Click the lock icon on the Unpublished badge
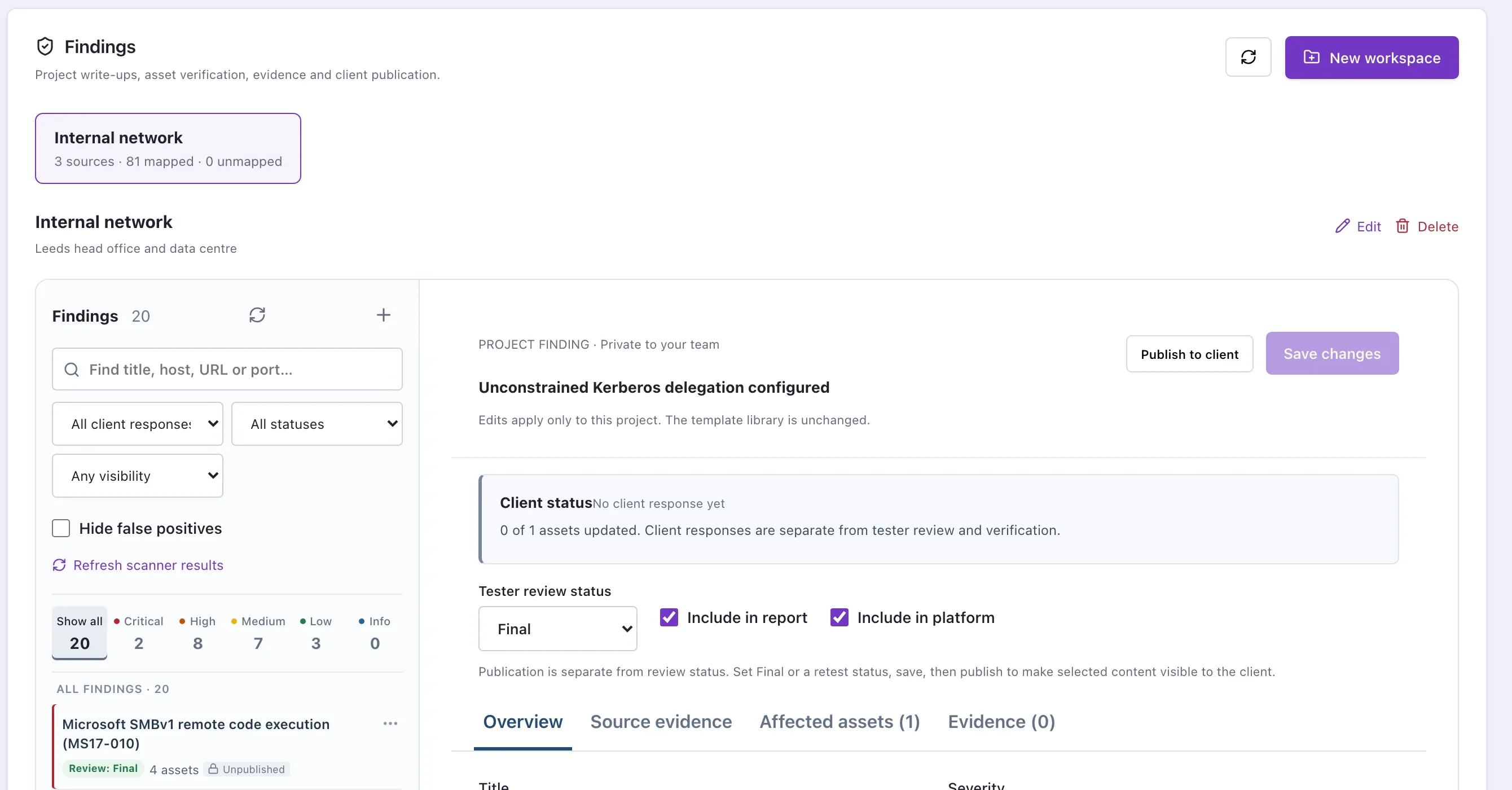The image size is (1512, 790). pos(214,769)
